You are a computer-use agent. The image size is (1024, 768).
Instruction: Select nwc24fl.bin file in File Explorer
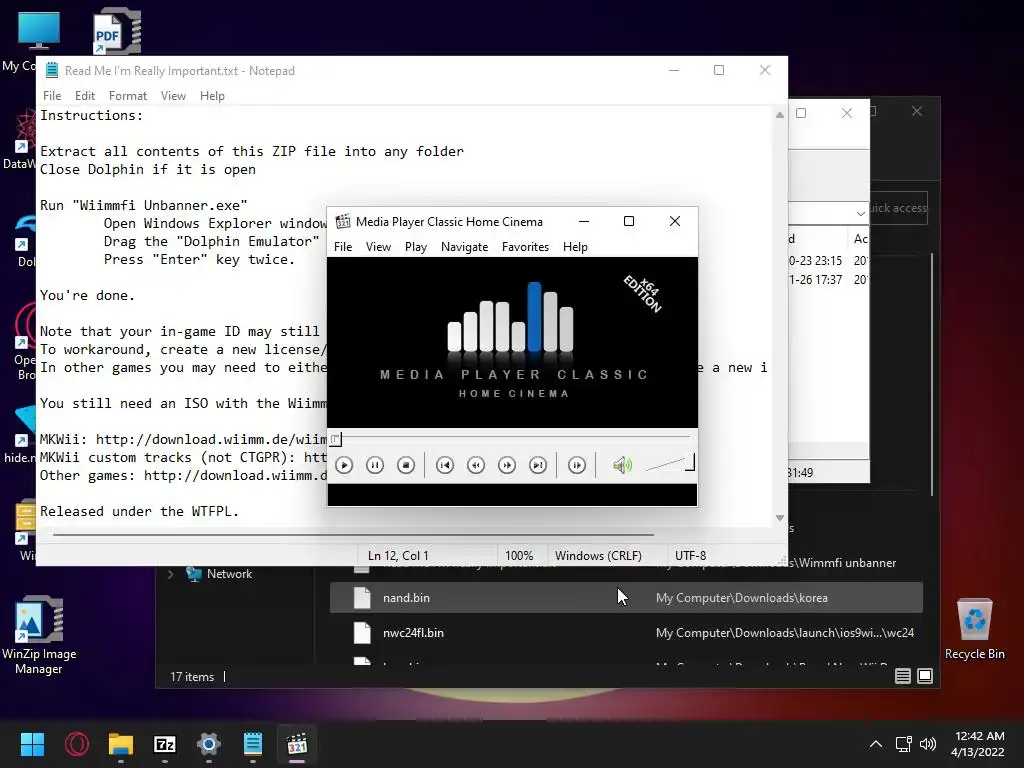point(626,633)
